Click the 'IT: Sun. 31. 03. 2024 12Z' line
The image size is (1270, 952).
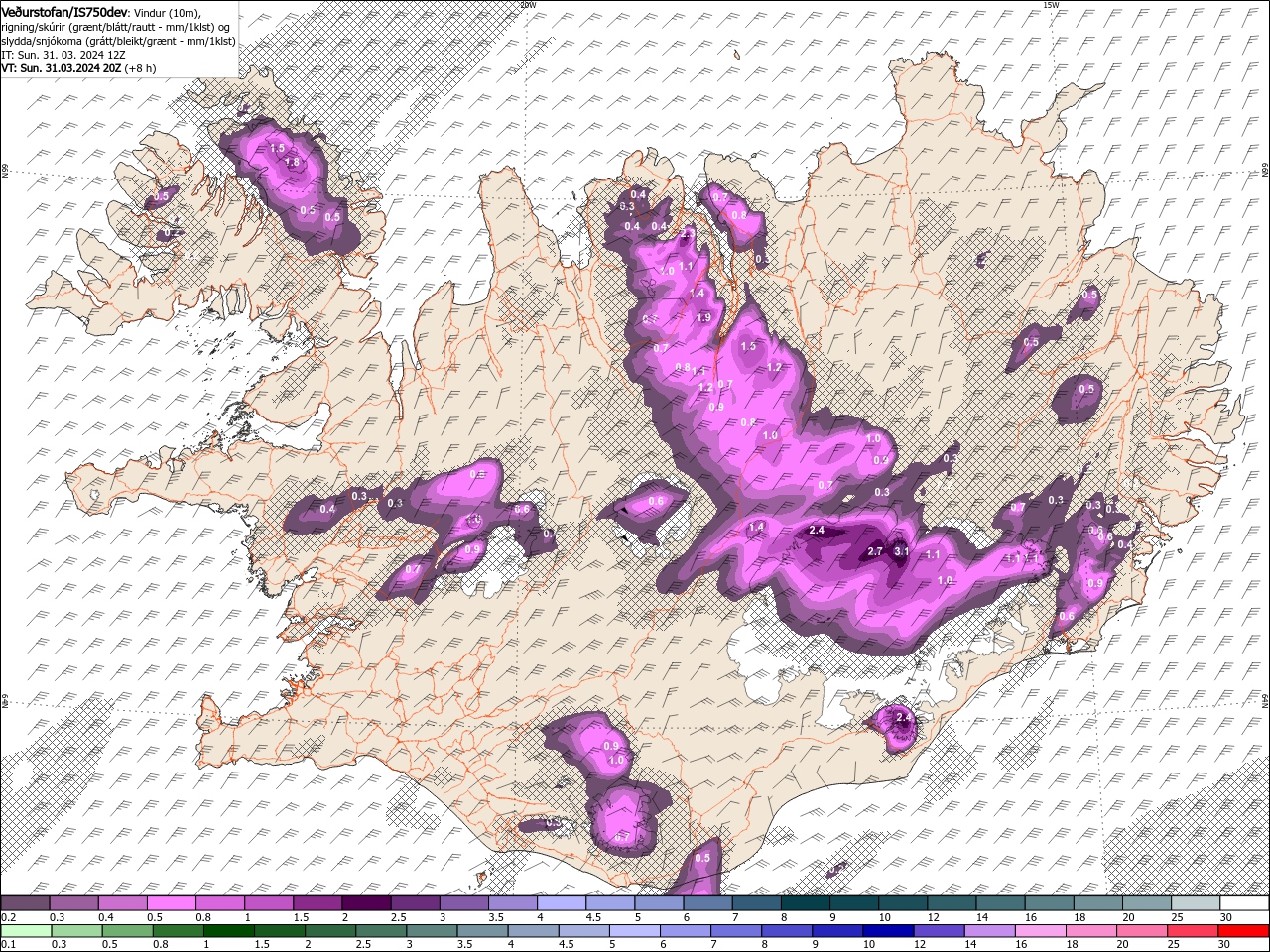[x=63, y=55]
